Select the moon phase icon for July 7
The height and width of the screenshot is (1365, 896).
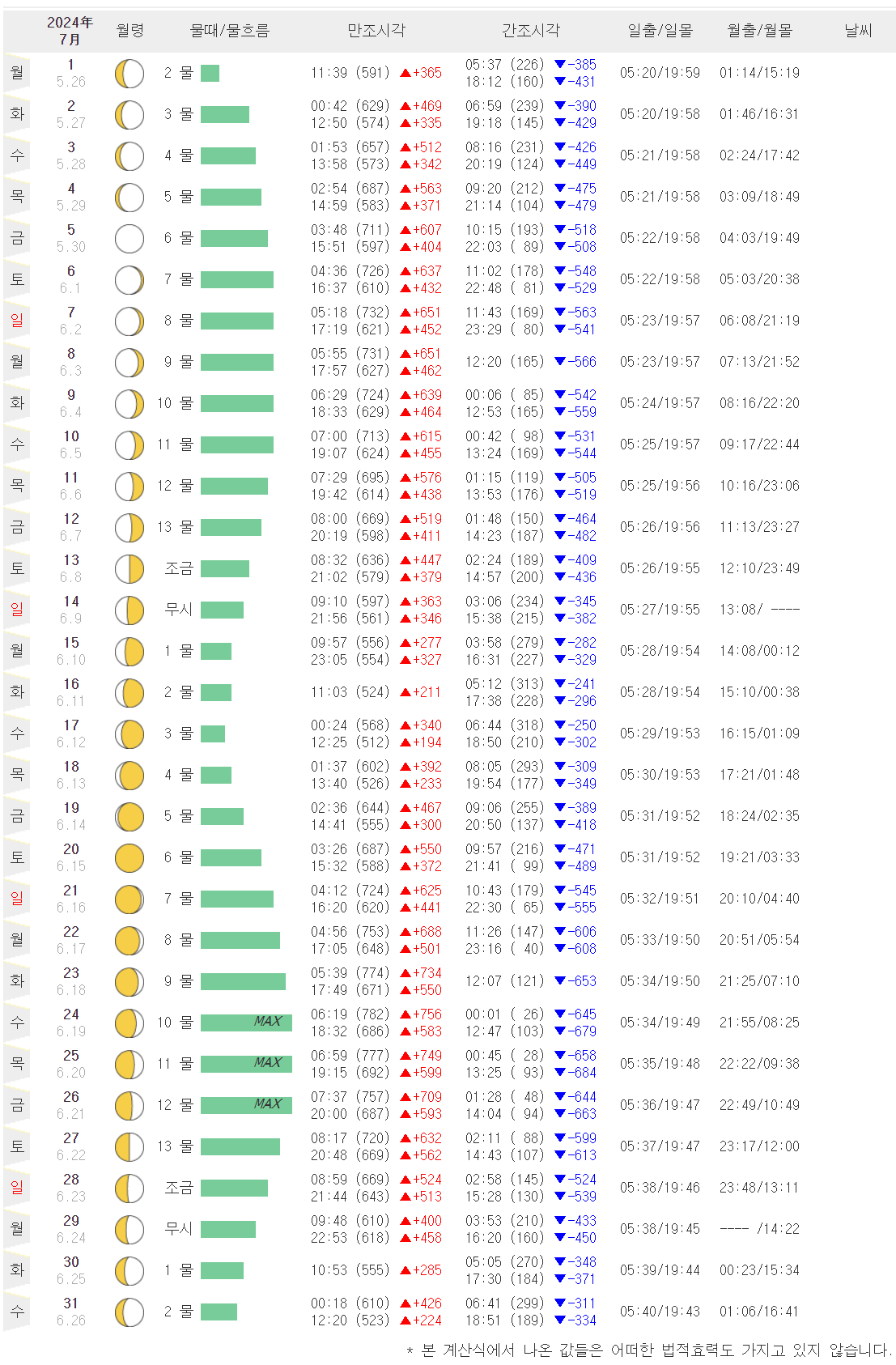click(130, 321)
